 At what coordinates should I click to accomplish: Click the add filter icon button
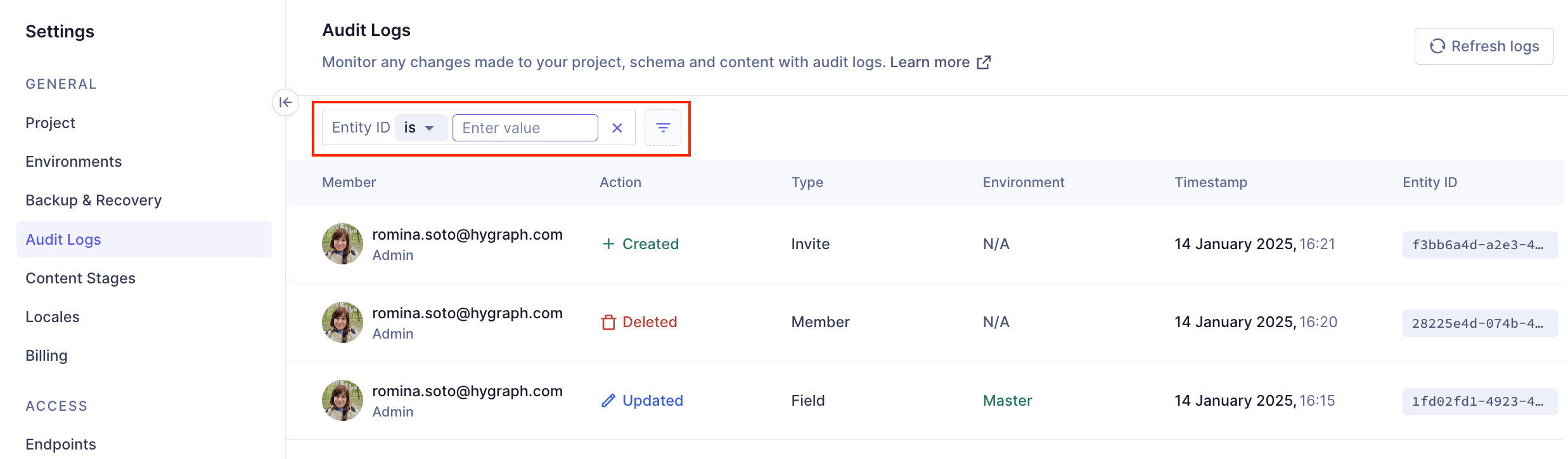click(662, 128)
